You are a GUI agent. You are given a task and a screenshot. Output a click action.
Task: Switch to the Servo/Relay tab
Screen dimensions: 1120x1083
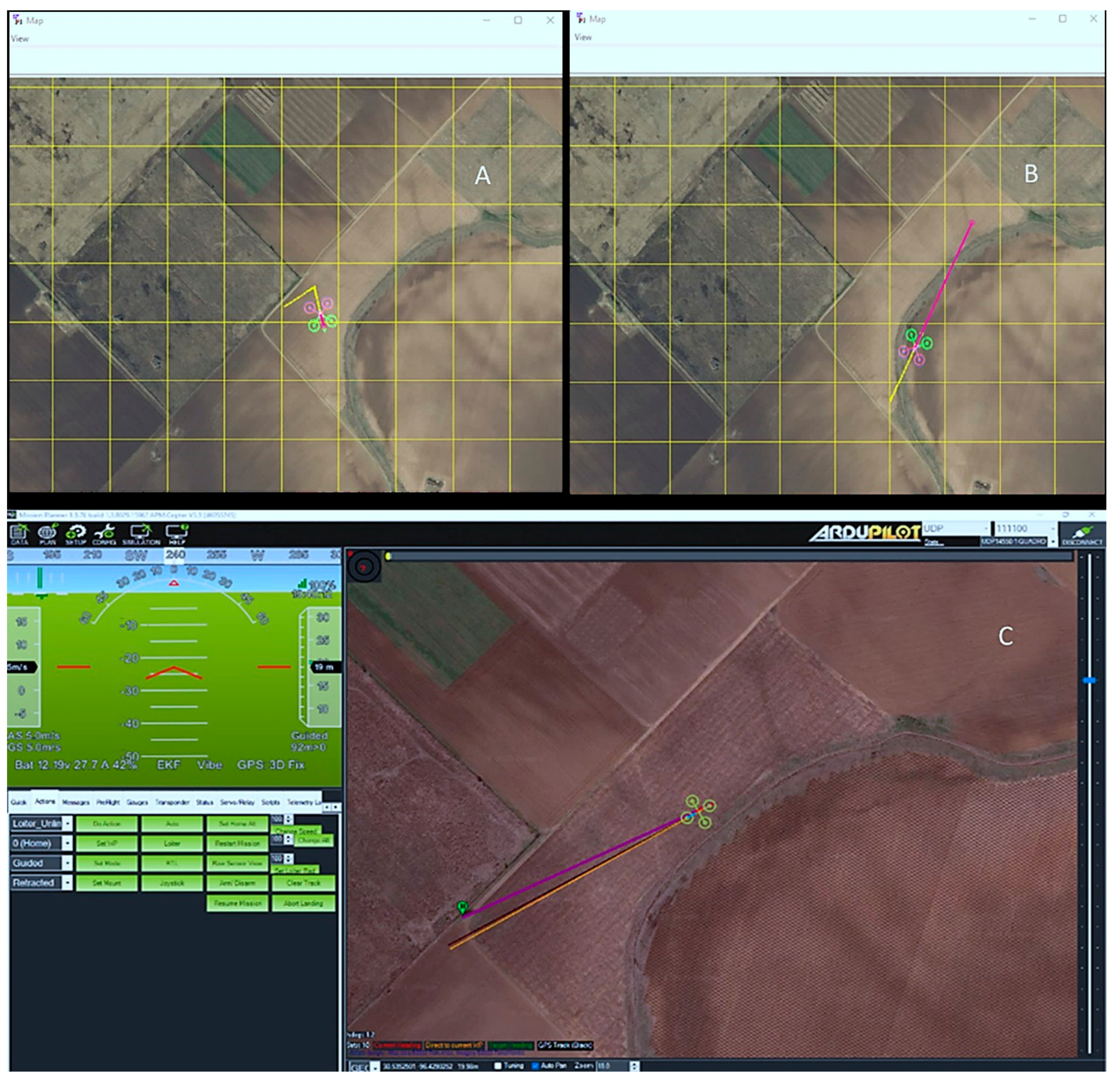pyautogui.click(x=237, y=802)
